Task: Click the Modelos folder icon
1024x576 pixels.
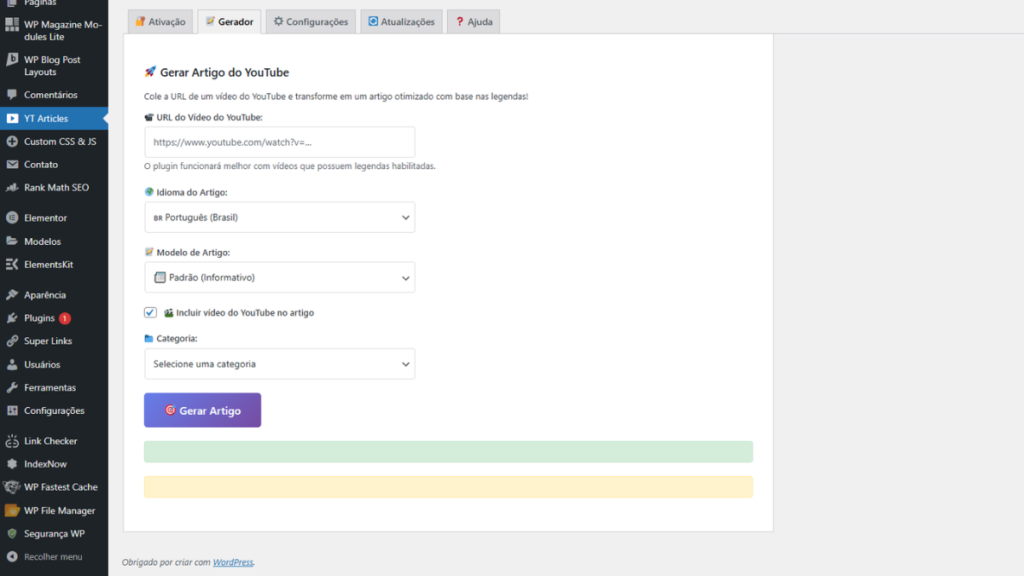Action: click(12, 241)
